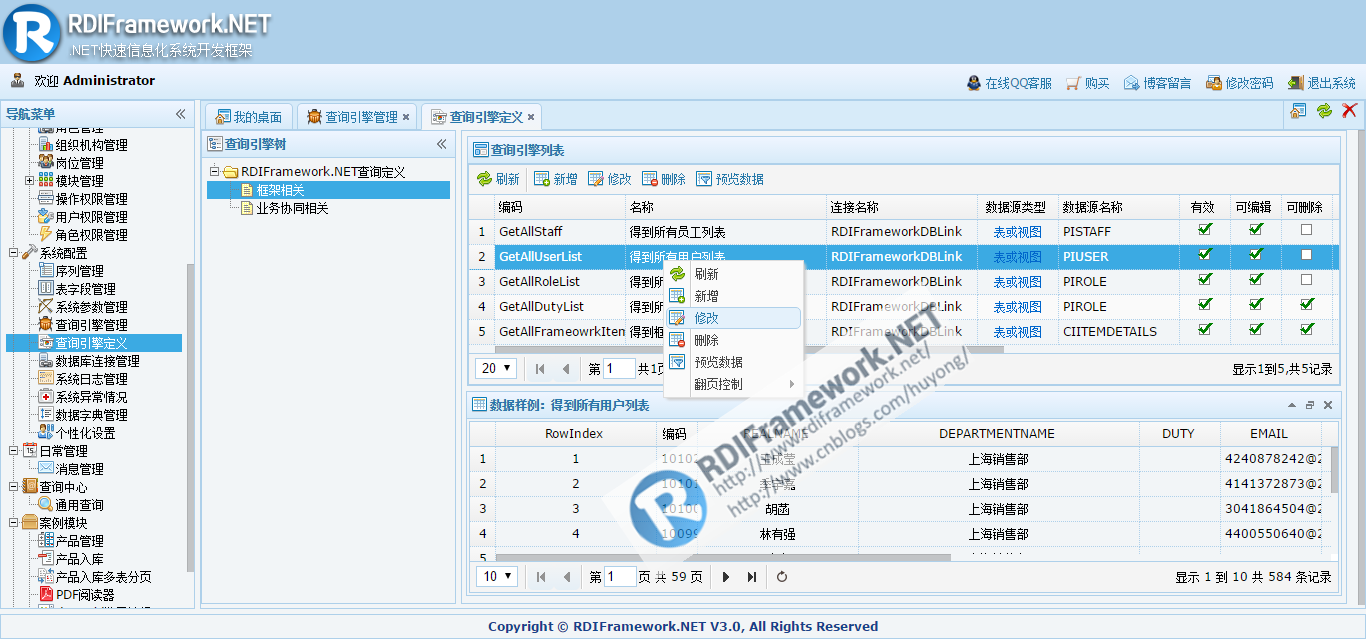Screen dimensions: 1366x640
Task: Open 序列管理 from the navigation menu
Action: [x=79, y=271]
